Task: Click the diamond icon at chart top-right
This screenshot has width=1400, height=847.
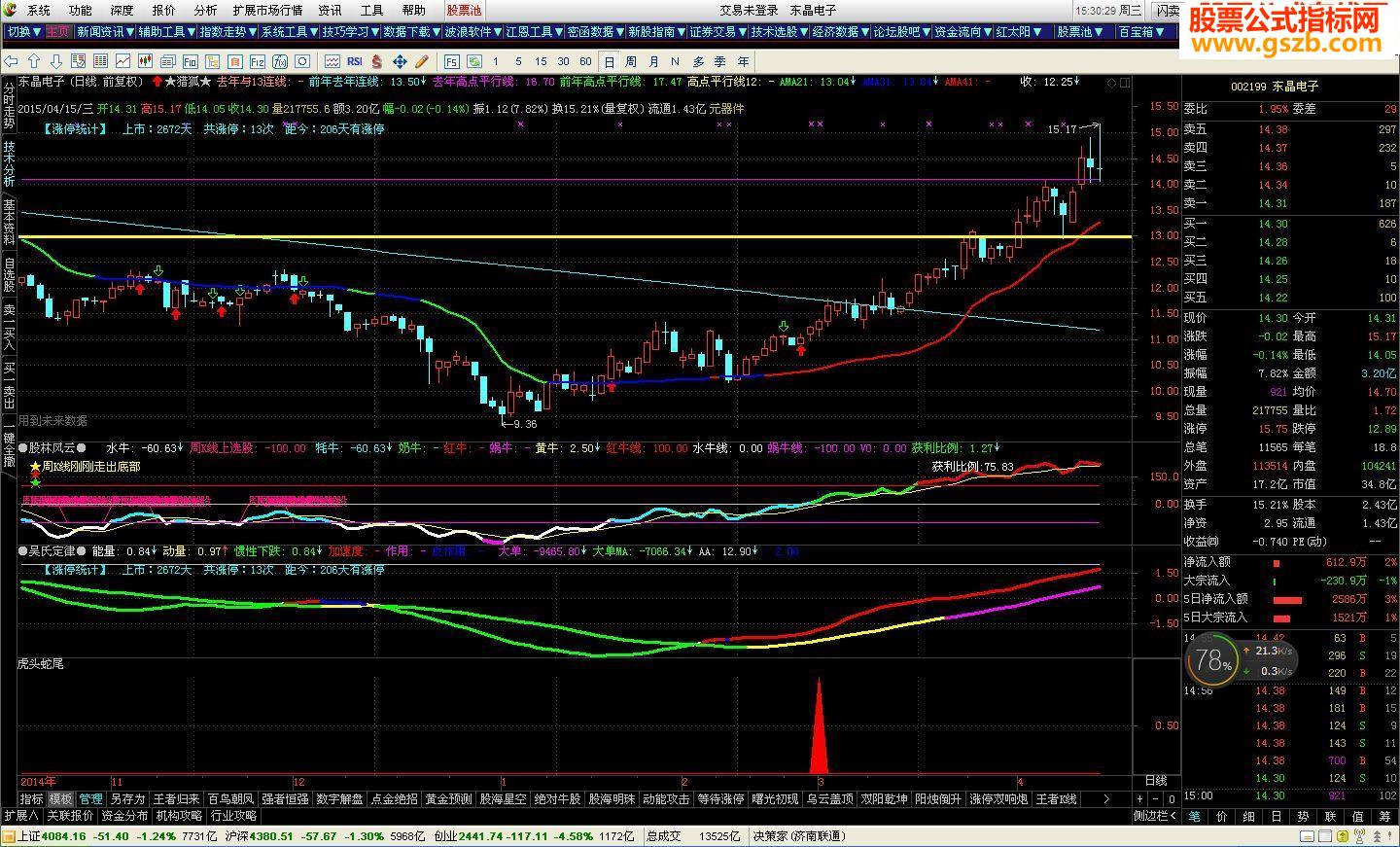Action: coord(1113,84)
